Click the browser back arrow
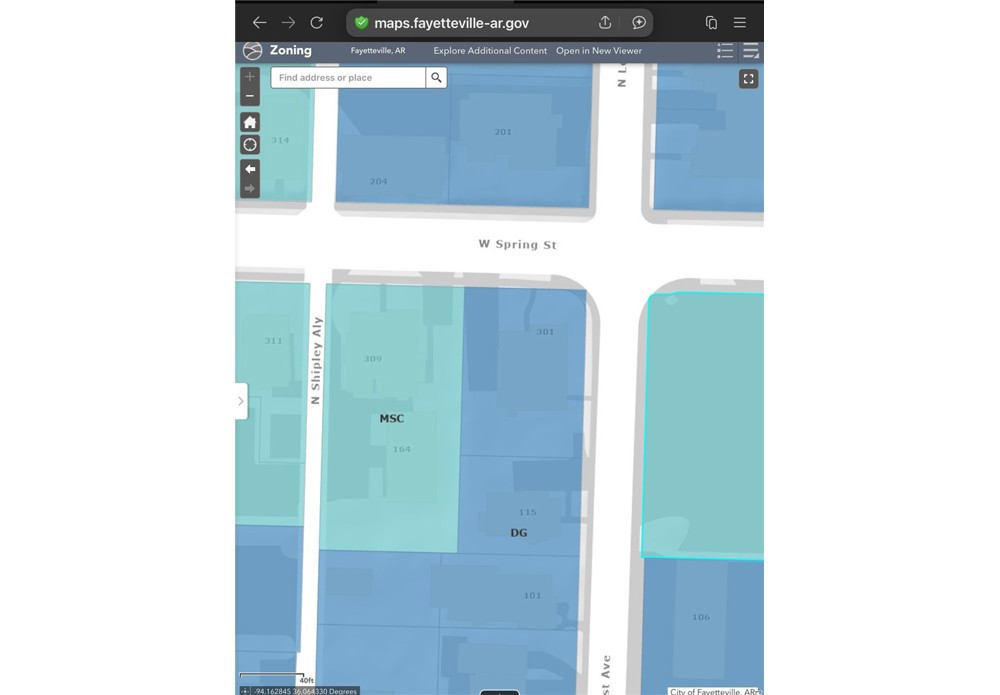This screenshot has width=1000, height=695. (259, 22)
